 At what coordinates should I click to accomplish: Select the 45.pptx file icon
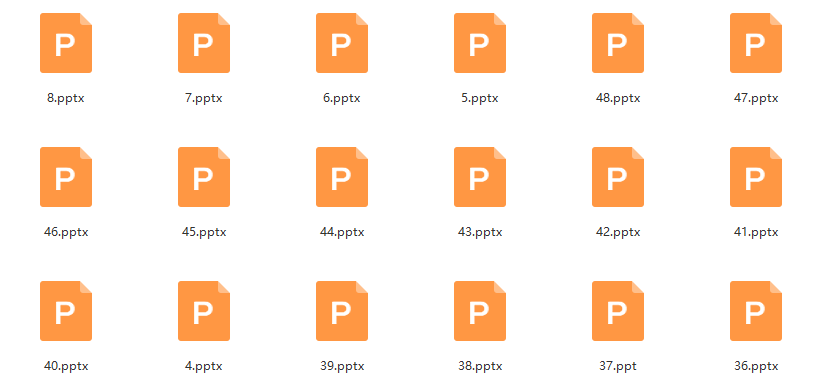204,177
